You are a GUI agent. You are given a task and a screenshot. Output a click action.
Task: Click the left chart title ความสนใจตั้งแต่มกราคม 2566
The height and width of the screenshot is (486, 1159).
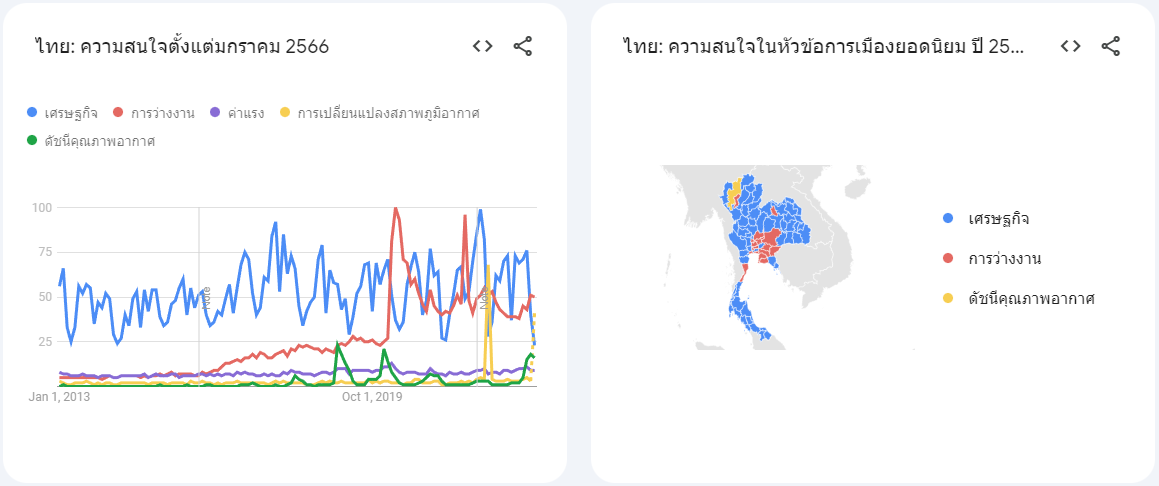click(182, 47)
